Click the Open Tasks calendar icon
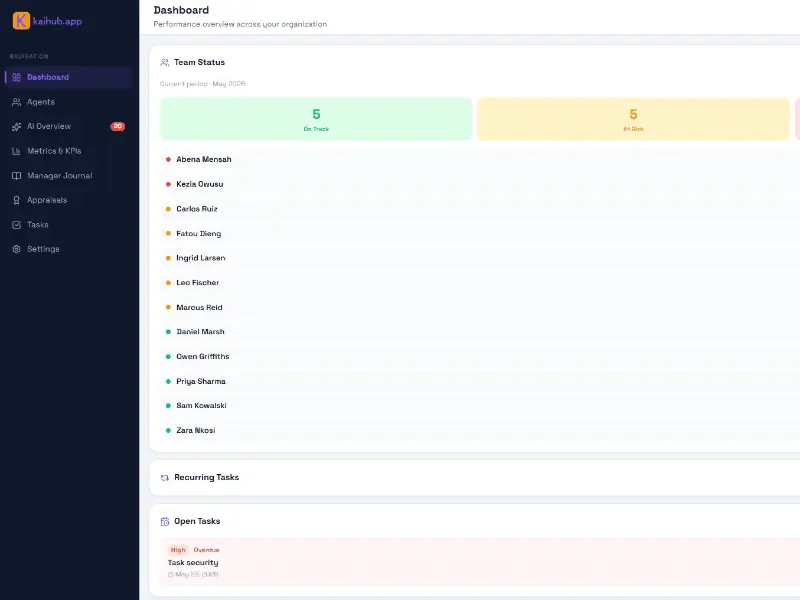 tap(164, 521)
